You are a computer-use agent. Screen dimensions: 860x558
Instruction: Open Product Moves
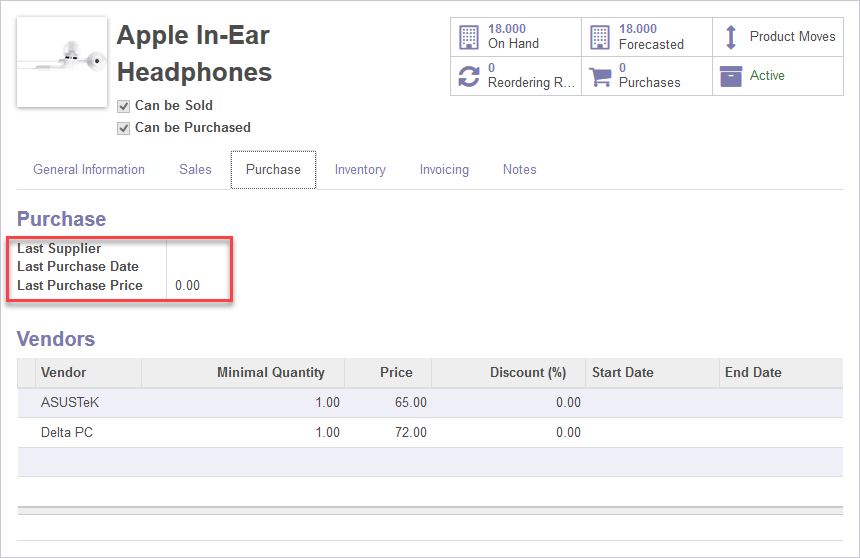click(778, 37)
